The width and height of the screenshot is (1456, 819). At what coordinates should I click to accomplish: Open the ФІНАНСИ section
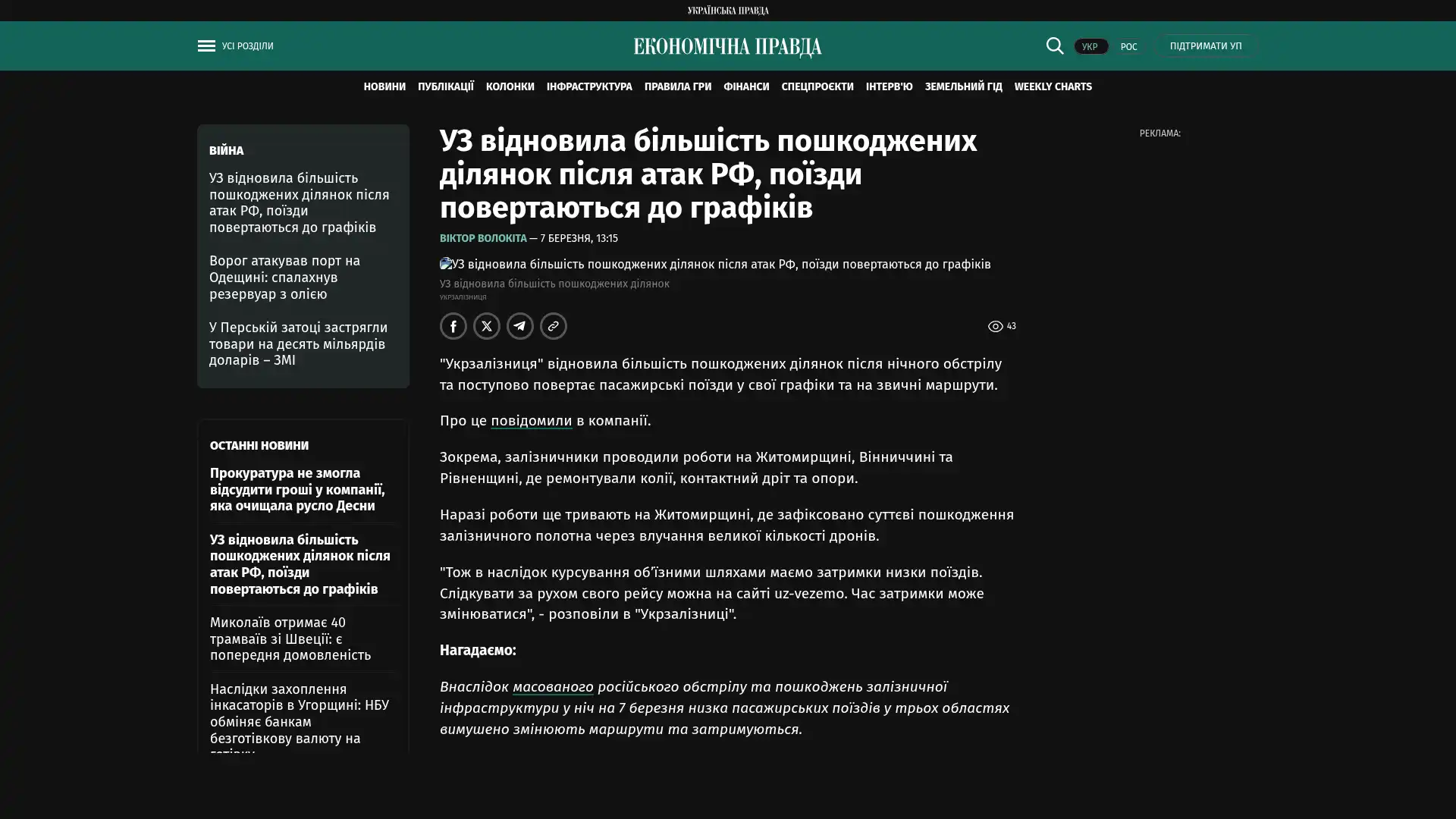tap(746, 86)
